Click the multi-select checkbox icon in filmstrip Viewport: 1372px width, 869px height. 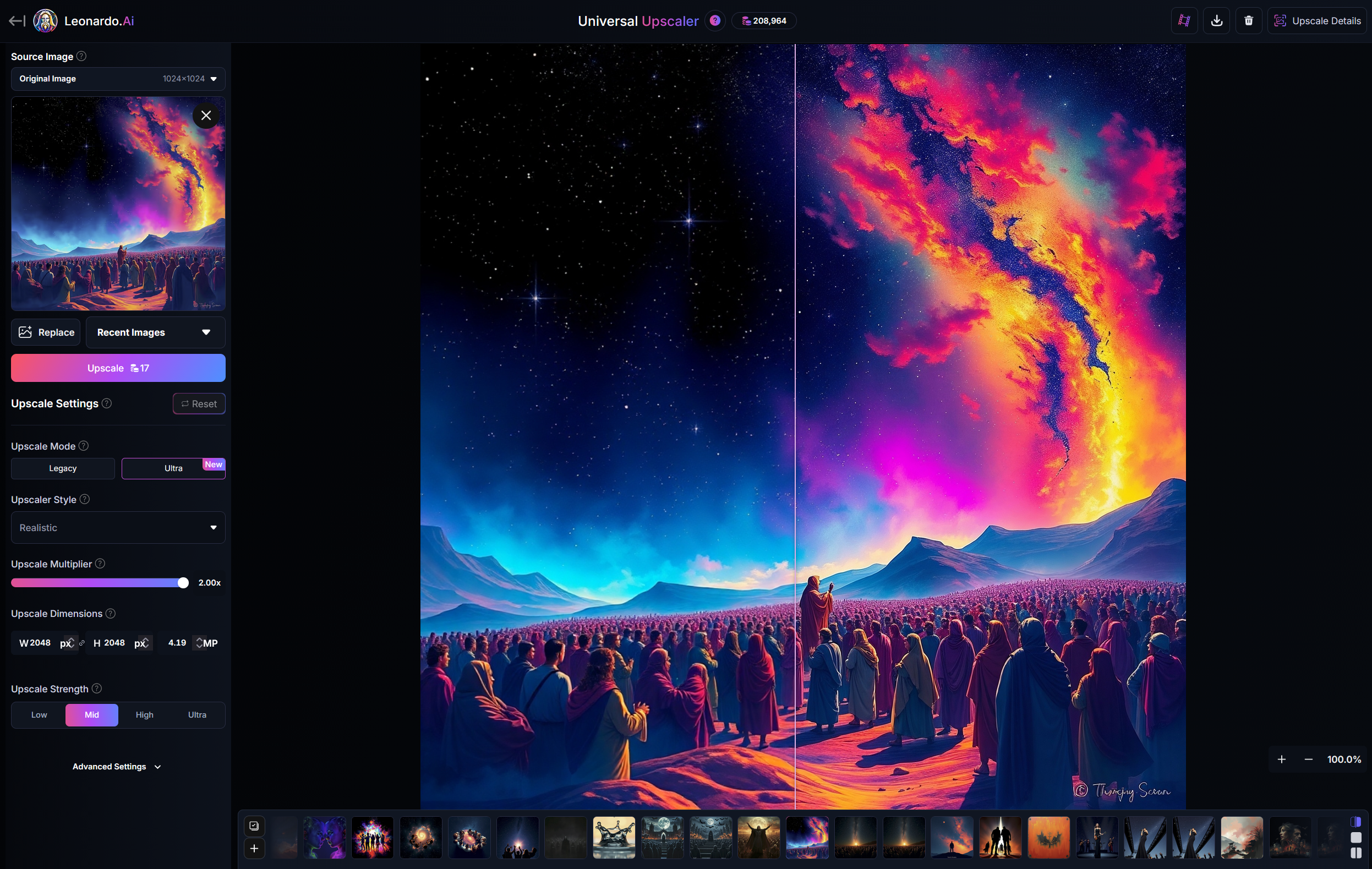pyautogui.click(x=254, y=826)
